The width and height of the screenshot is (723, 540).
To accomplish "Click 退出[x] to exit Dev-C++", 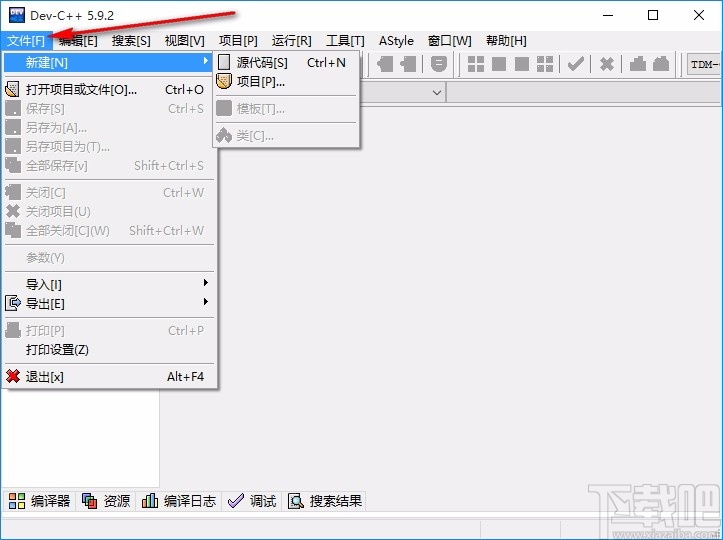I will pos(109,377).
